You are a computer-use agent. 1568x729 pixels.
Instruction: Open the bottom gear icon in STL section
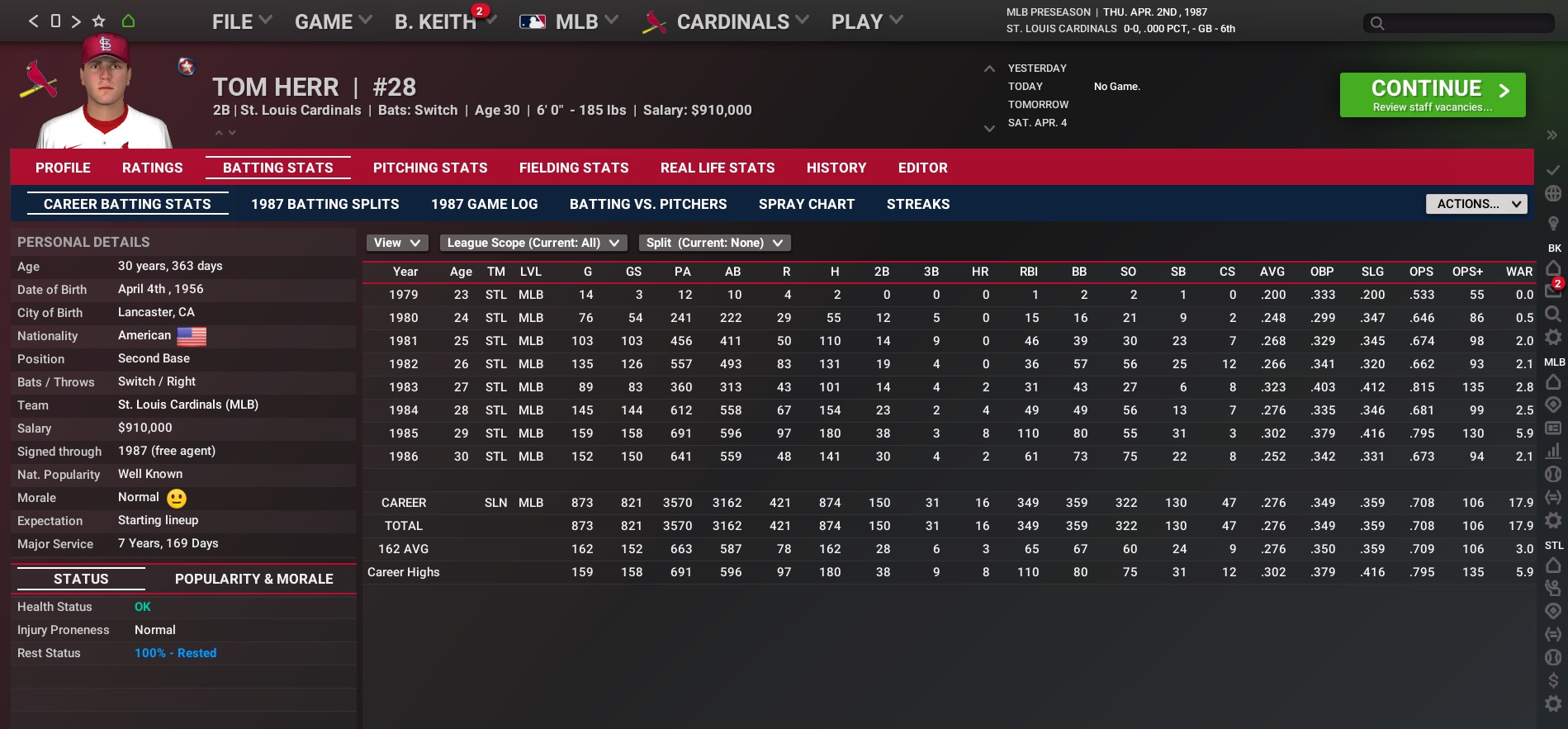(1552, 703)
